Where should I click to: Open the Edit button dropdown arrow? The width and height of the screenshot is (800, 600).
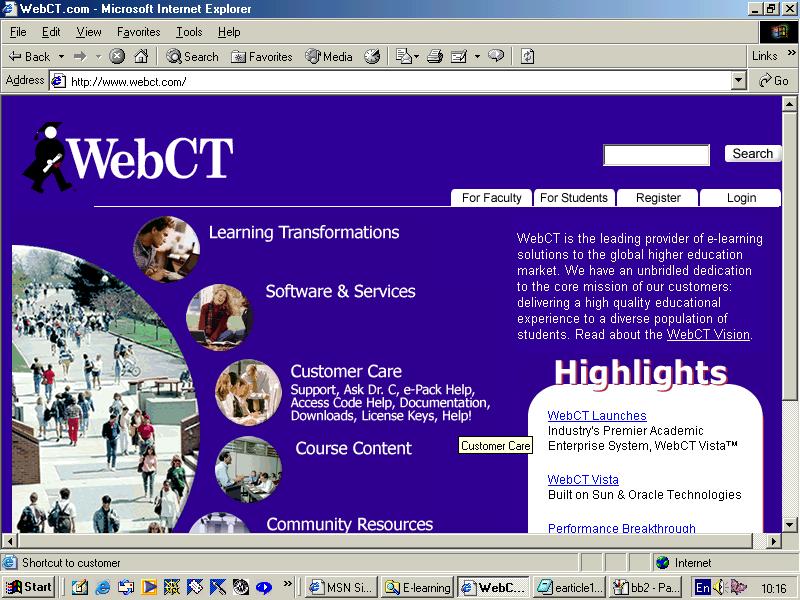[x=477, y=57]
